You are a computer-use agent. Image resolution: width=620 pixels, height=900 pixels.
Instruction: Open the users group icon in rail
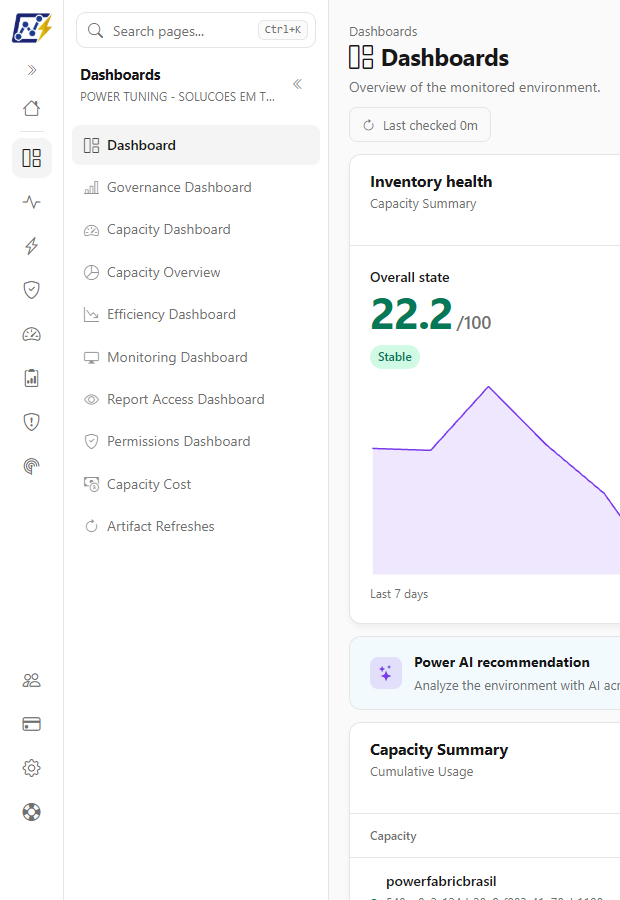[x=32, y=680]
